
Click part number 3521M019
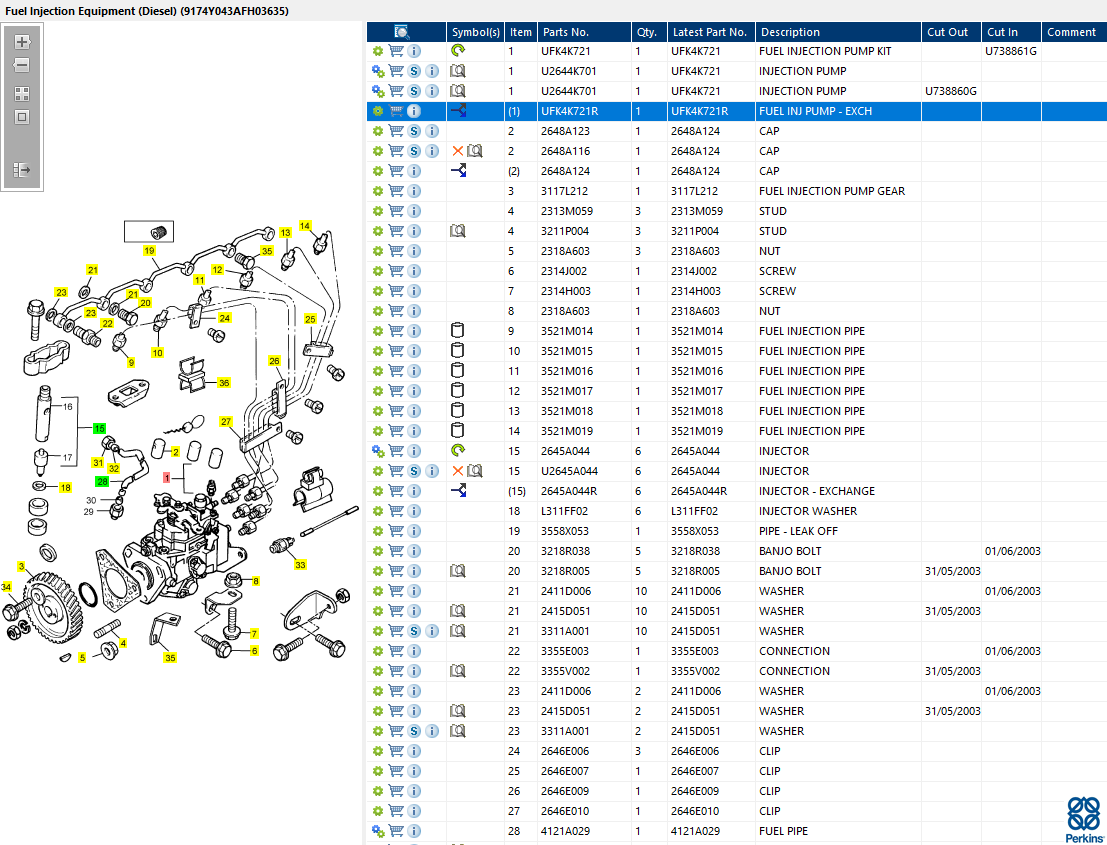point(567,431)
